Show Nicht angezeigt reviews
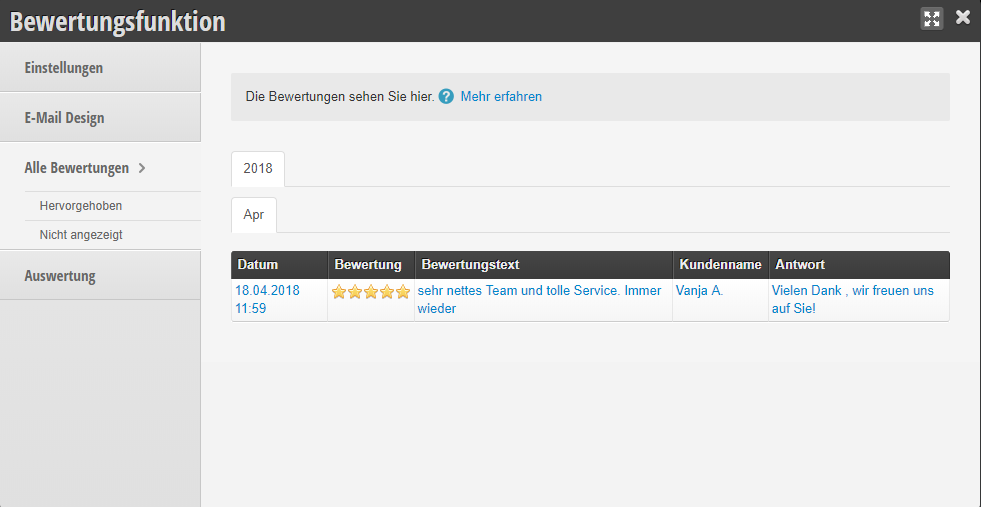The image size is (981, 507). point(81,235)
